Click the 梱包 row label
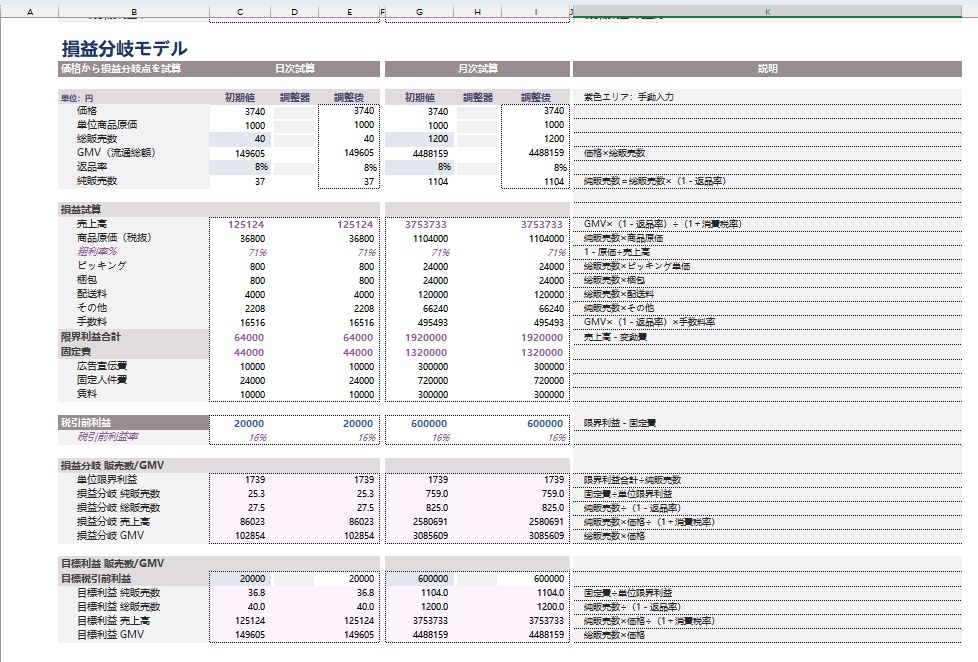Image resolution: width=978 pixels, height=662 pixels. (x=87, y=280)
